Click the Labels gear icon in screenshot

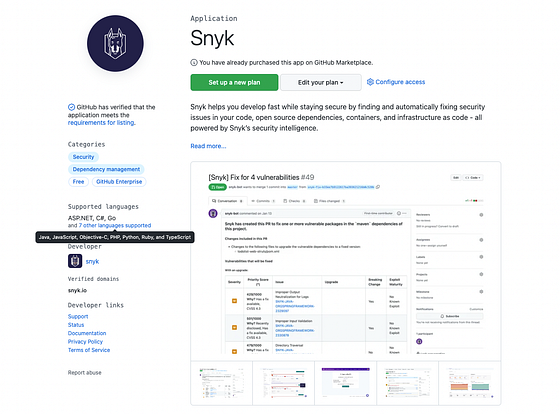click(x=481, y=257)
